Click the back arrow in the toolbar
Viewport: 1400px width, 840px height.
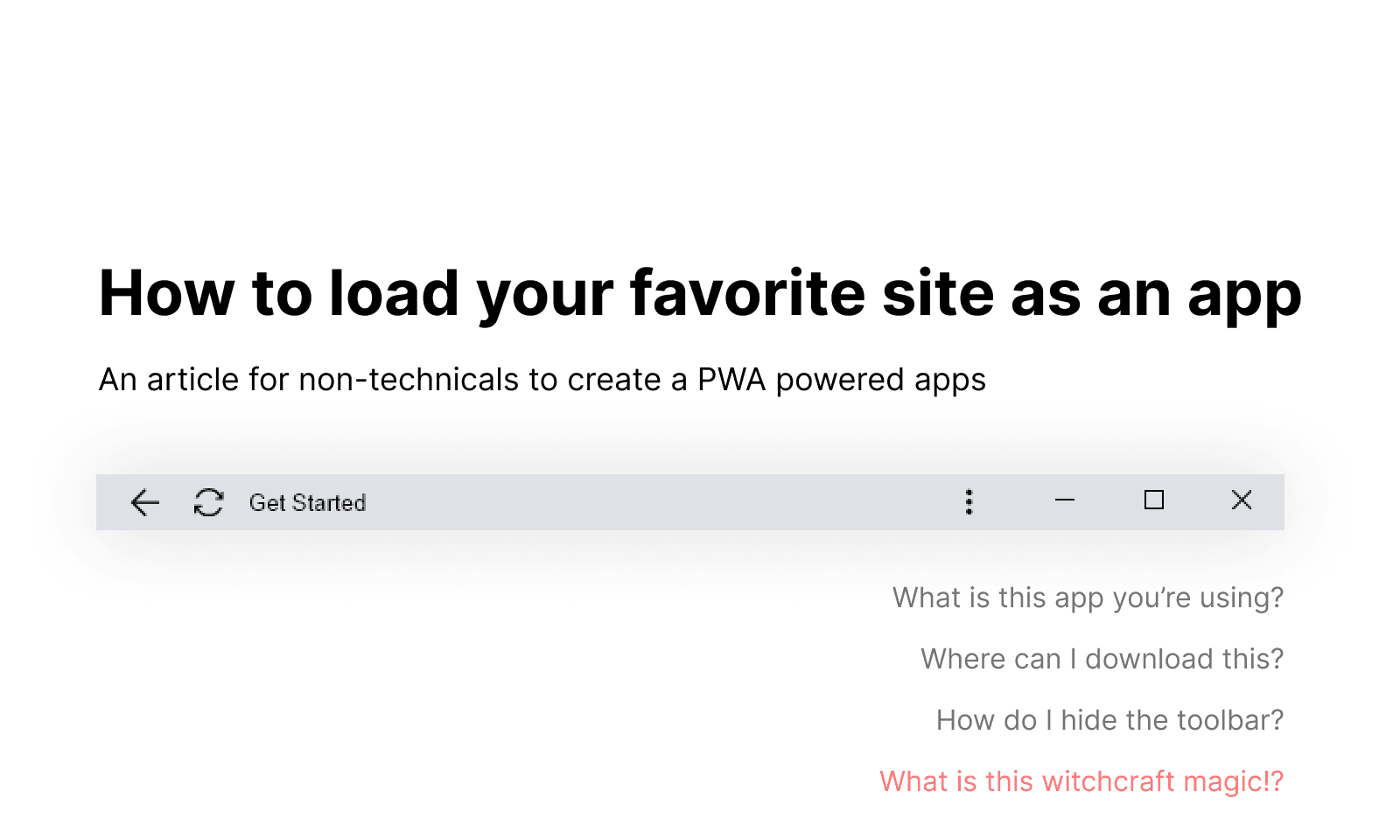(x=145, y=502)
